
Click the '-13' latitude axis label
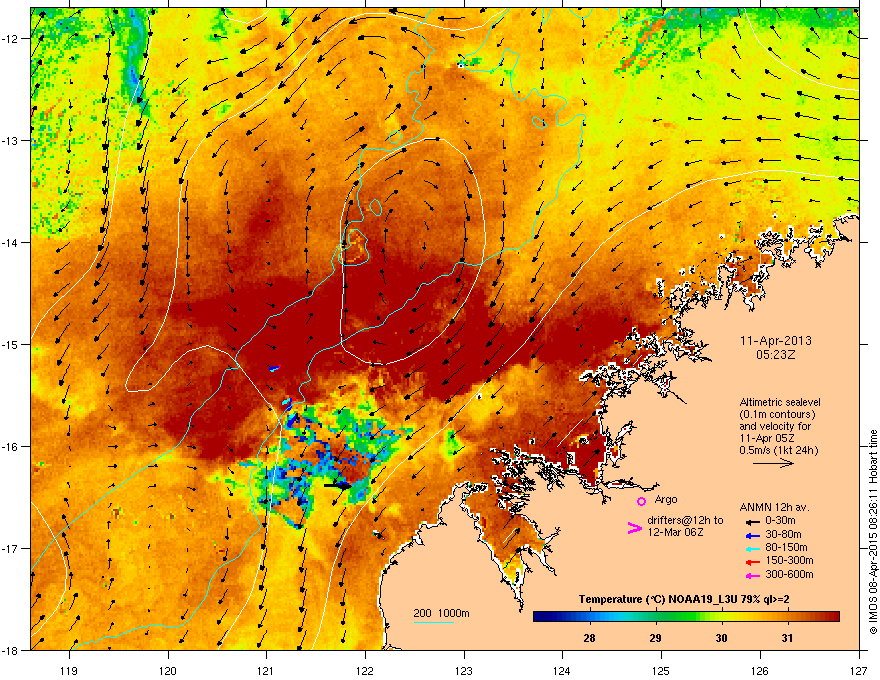pyautogui.click(x=9, y=141)
